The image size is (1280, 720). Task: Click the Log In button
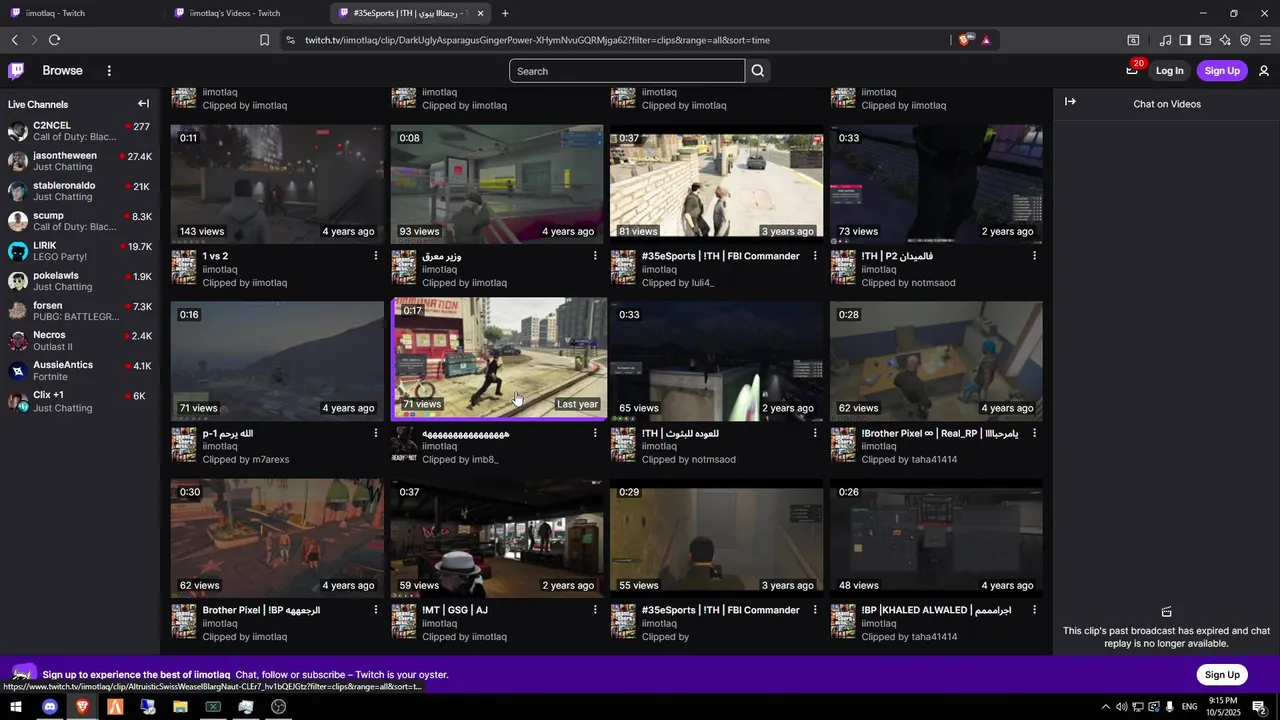[1169, 71]
